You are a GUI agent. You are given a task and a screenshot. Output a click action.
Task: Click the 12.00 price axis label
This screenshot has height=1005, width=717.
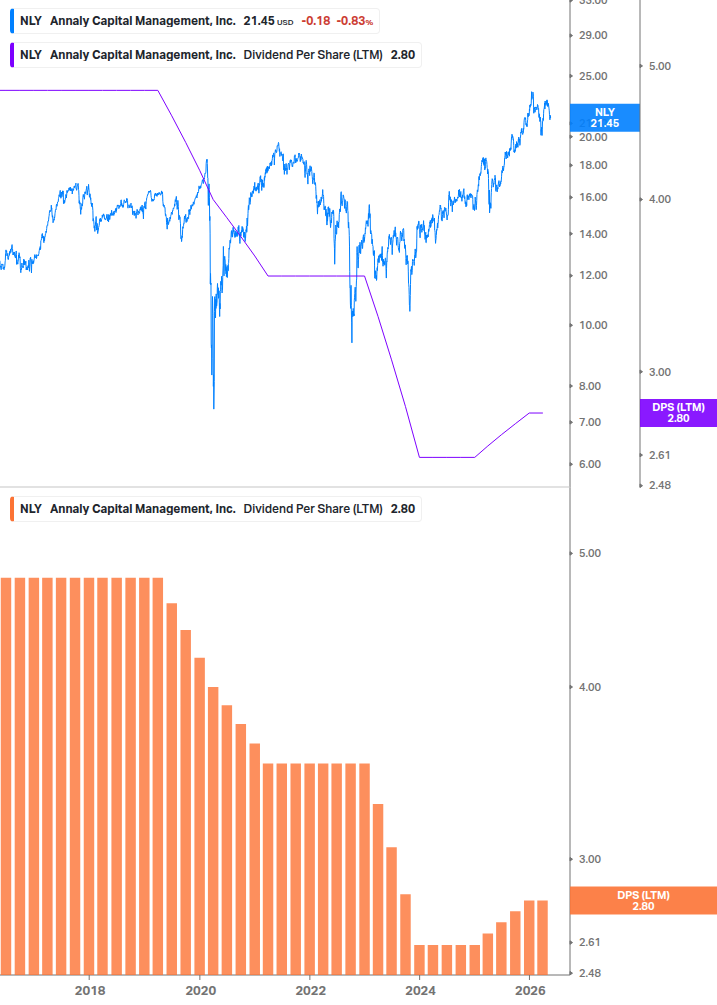pyautogui.click(x=593, y=276)
